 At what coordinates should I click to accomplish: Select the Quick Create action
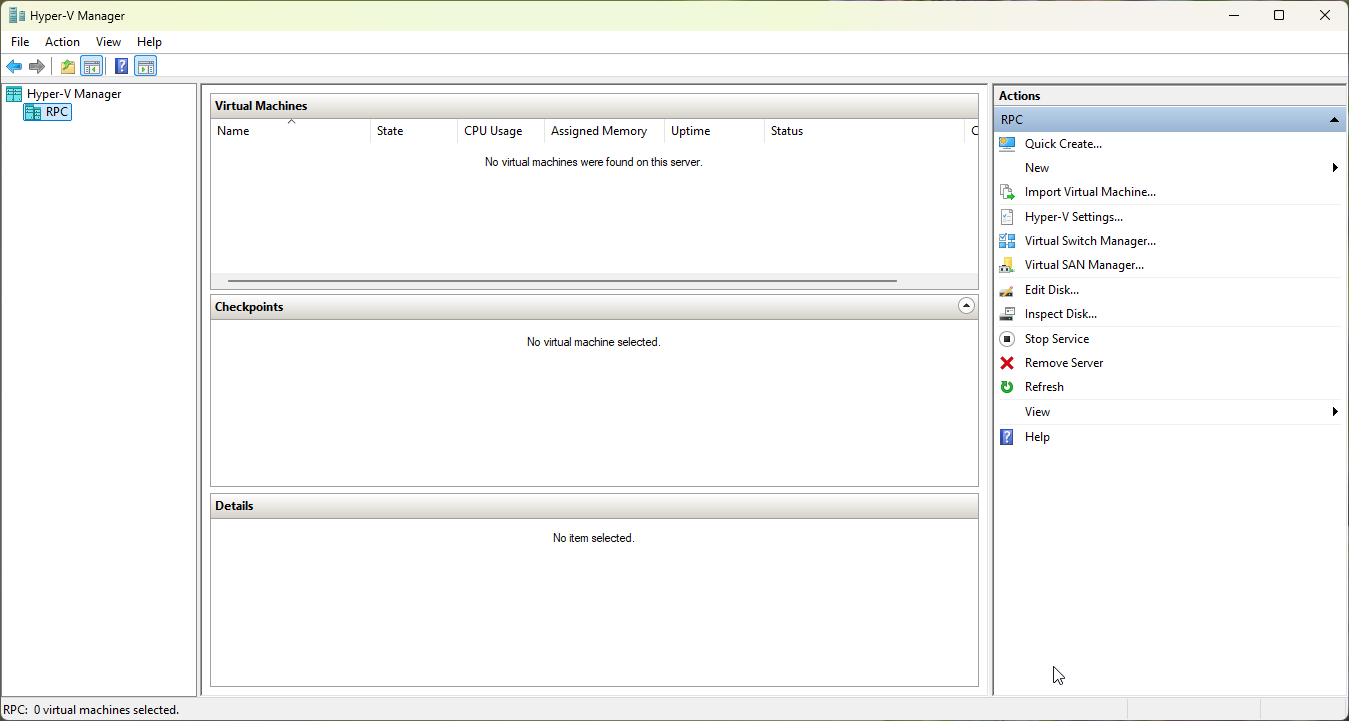click(1062, 143)
